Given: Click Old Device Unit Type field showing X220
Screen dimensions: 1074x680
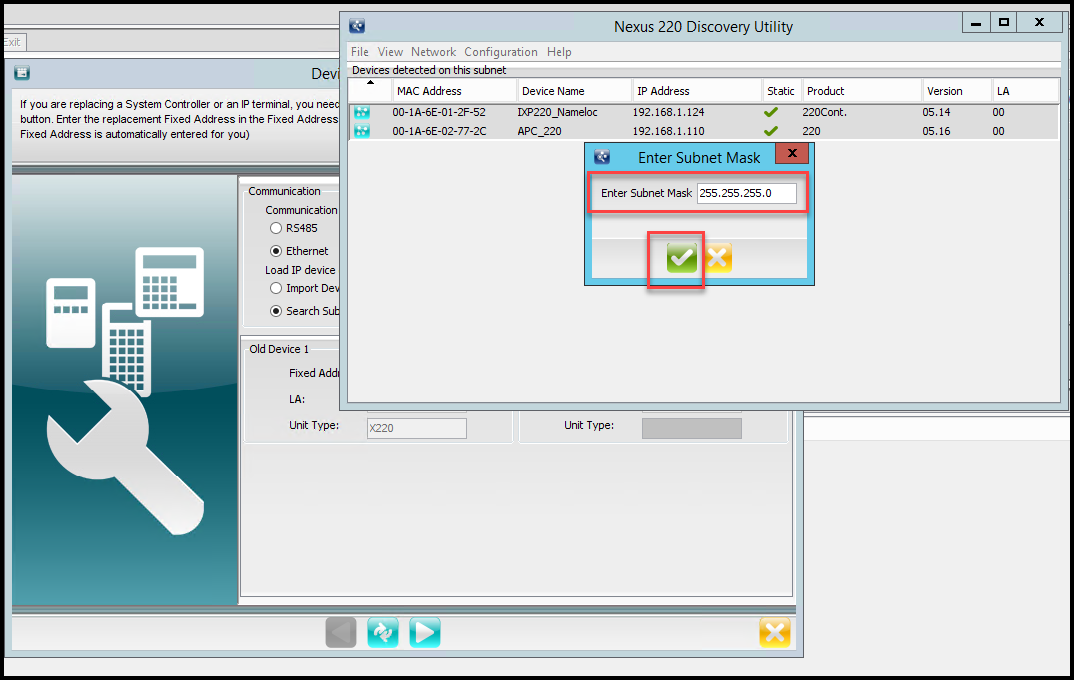Looking at the screenshot, I should tap(416, 428).
